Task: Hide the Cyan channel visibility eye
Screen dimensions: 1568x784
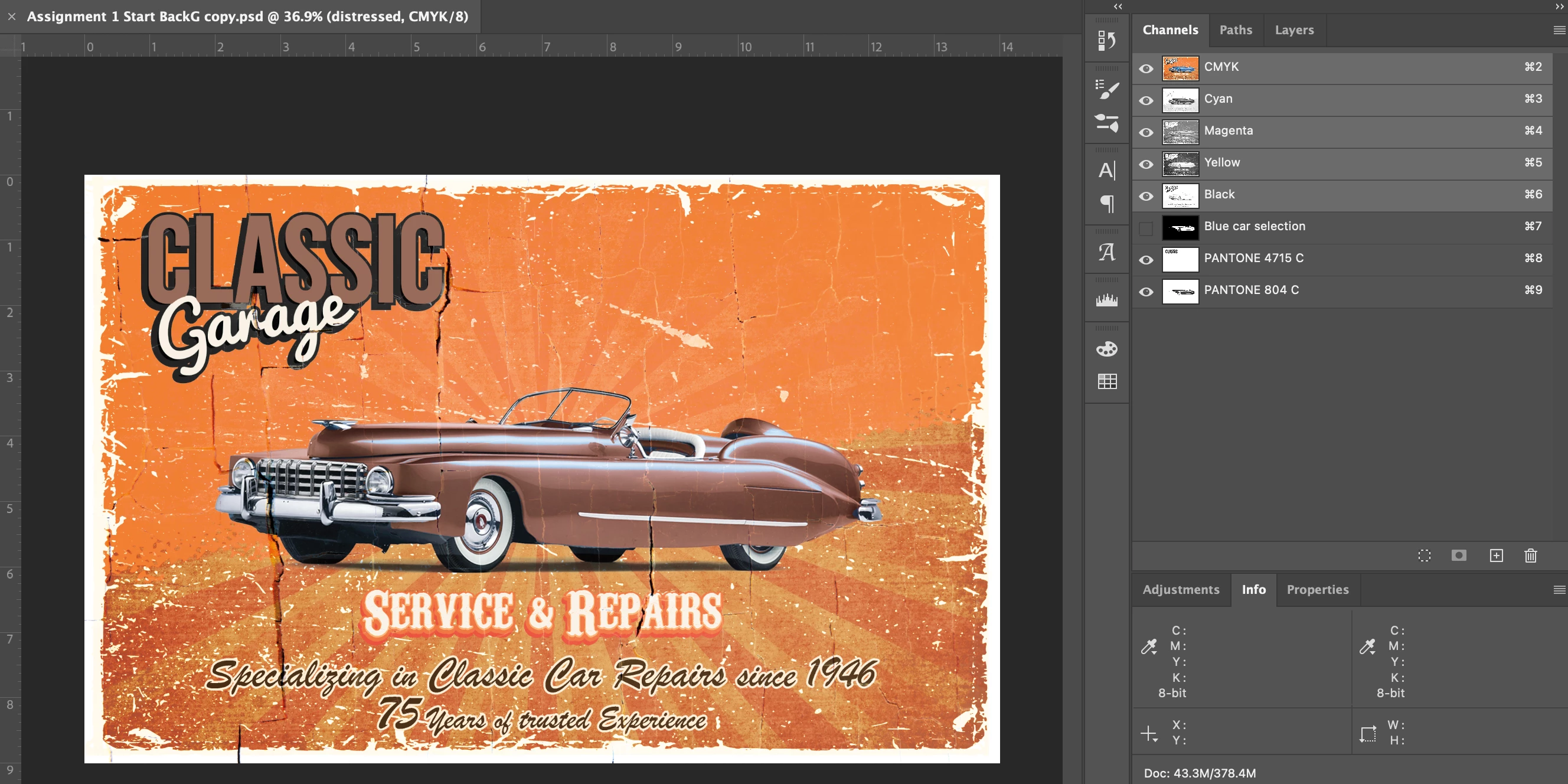Action: pyautogui.click(x=1145, y=100)
